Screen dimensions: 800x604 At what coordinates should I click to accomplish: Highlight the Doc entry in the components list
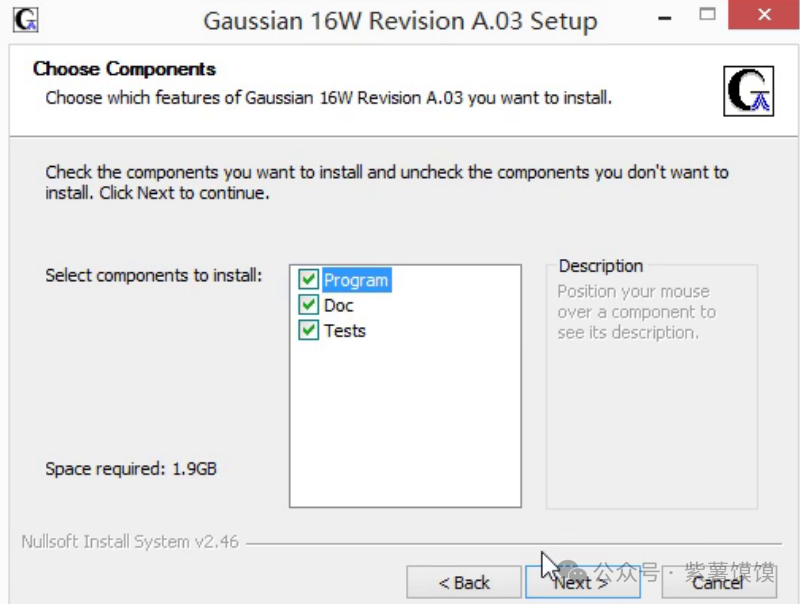(x=339, y=306)
